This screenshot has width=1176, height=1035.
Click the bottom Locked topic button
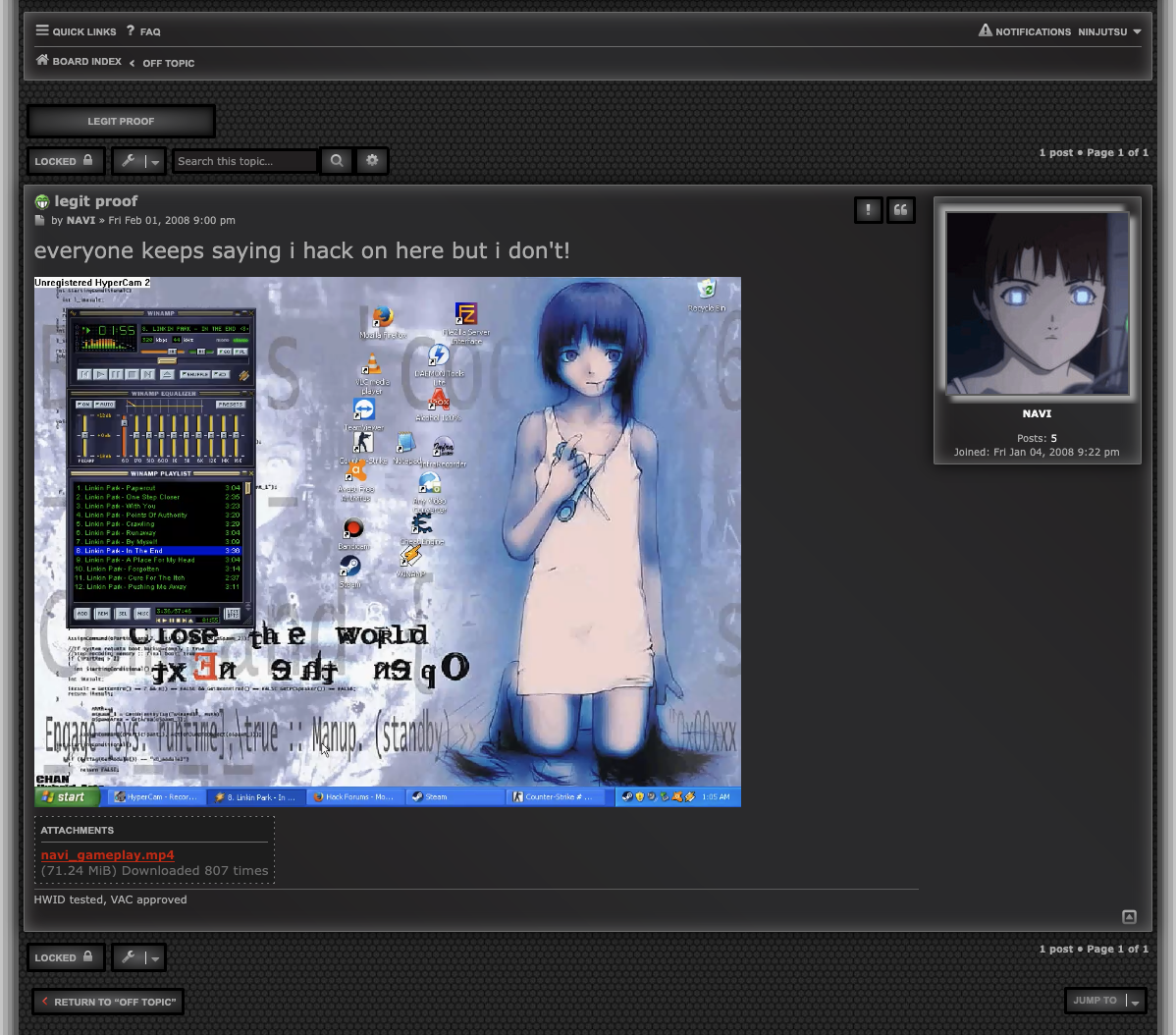[65, 957]
